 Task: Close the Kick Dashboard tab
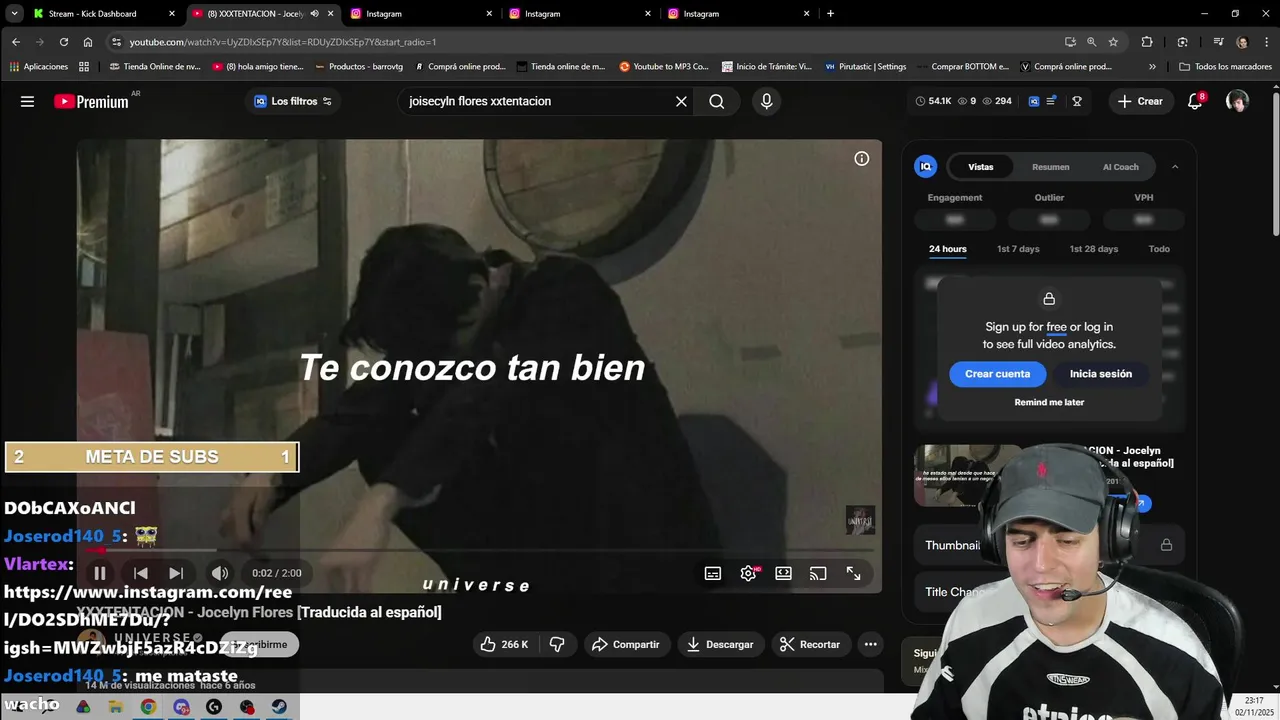pyautogui.click(x=172, y=14)
